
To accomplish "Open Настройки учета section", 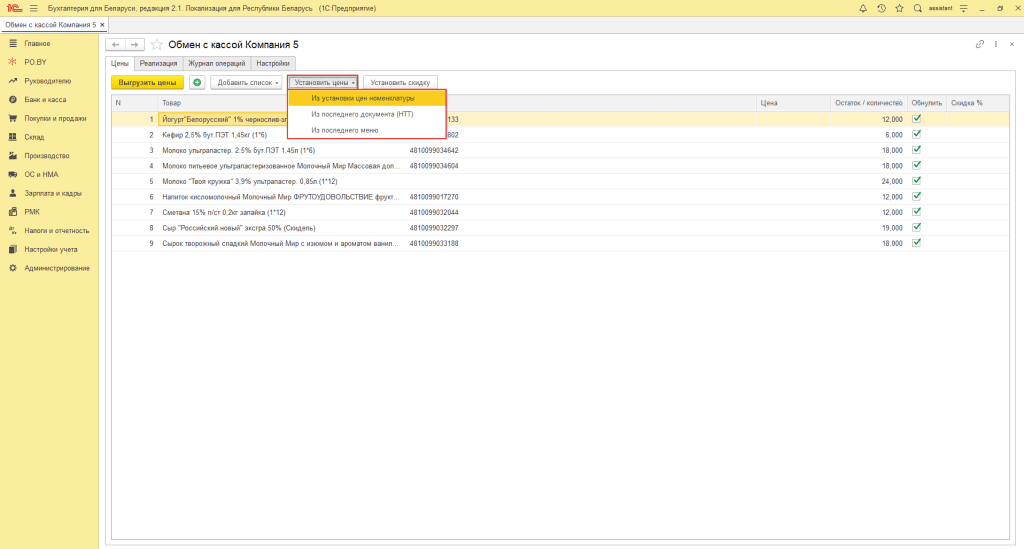I will pyautogui.click(x=49, y=249).
